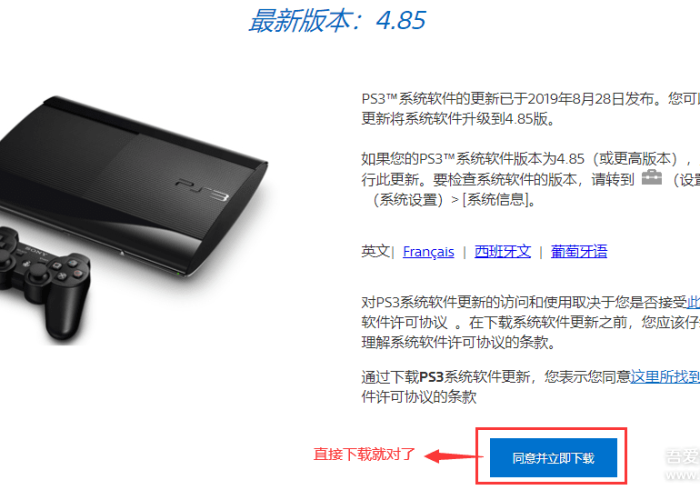Open the Français language link
Screen dimensions: 700x490
[428, 252]
